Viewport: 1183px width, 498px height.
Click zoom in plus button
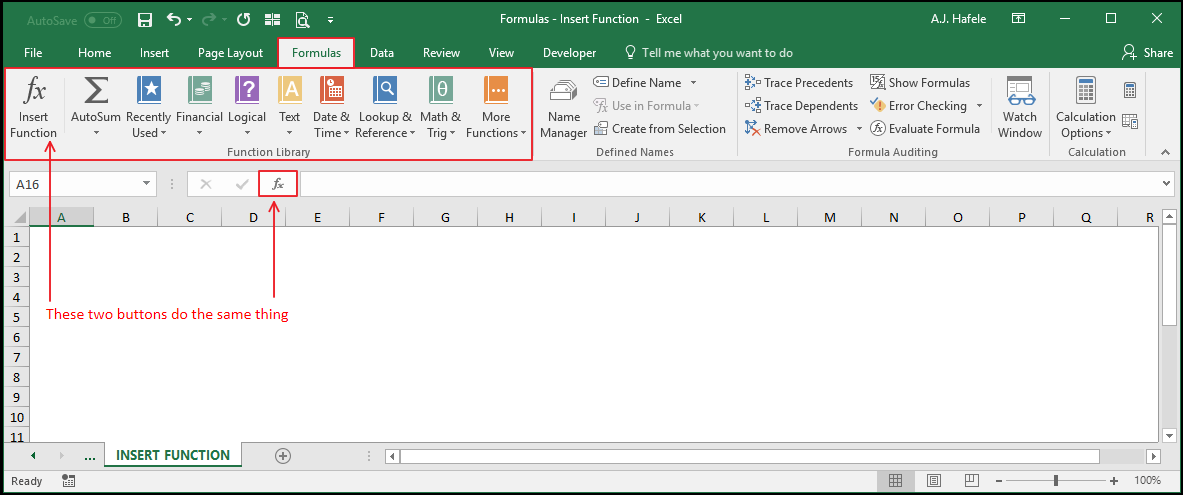pyautogui.click(x=1114, y=481)
